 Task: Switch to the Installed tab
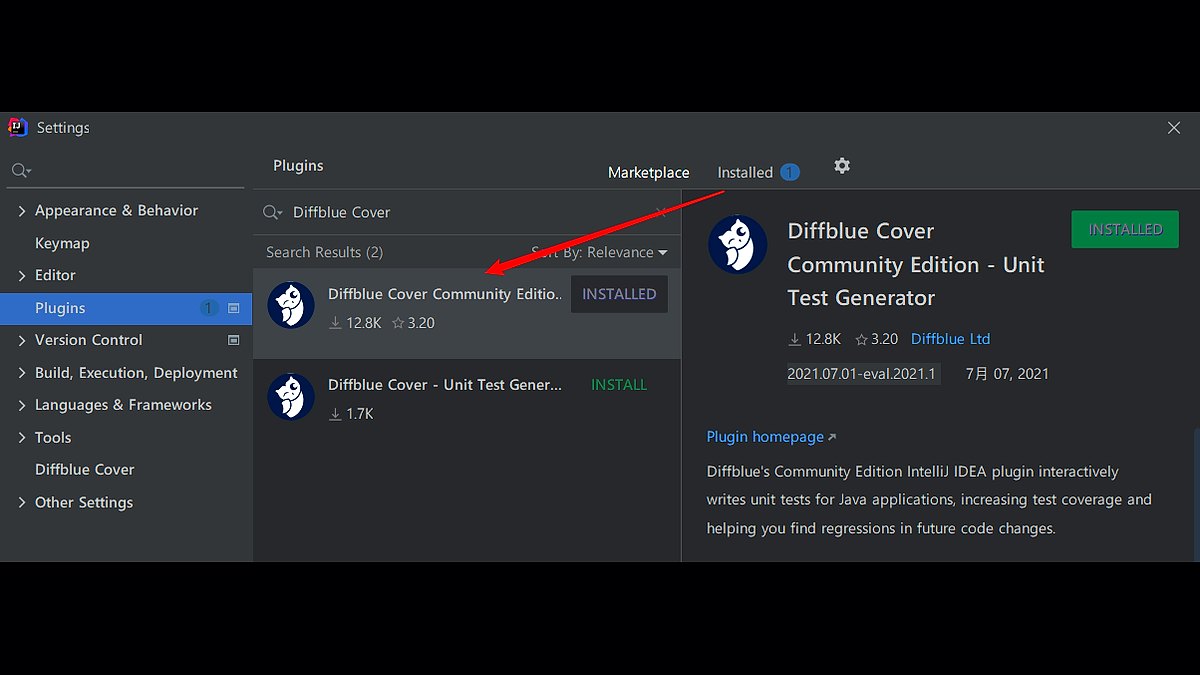(x=745, y=172)
